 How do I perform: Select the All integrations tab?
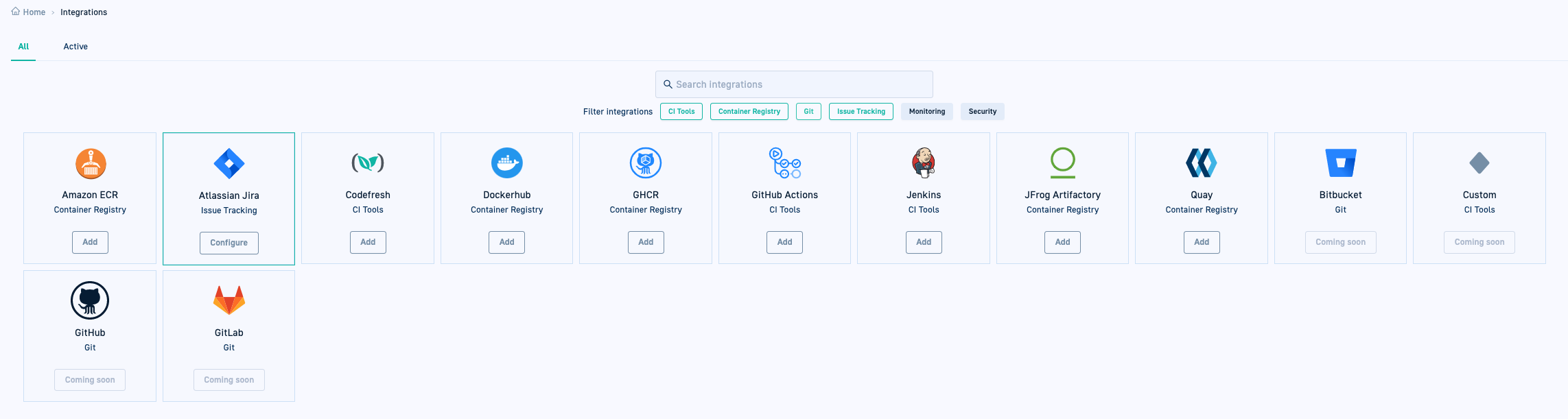(x=23, y=47)
